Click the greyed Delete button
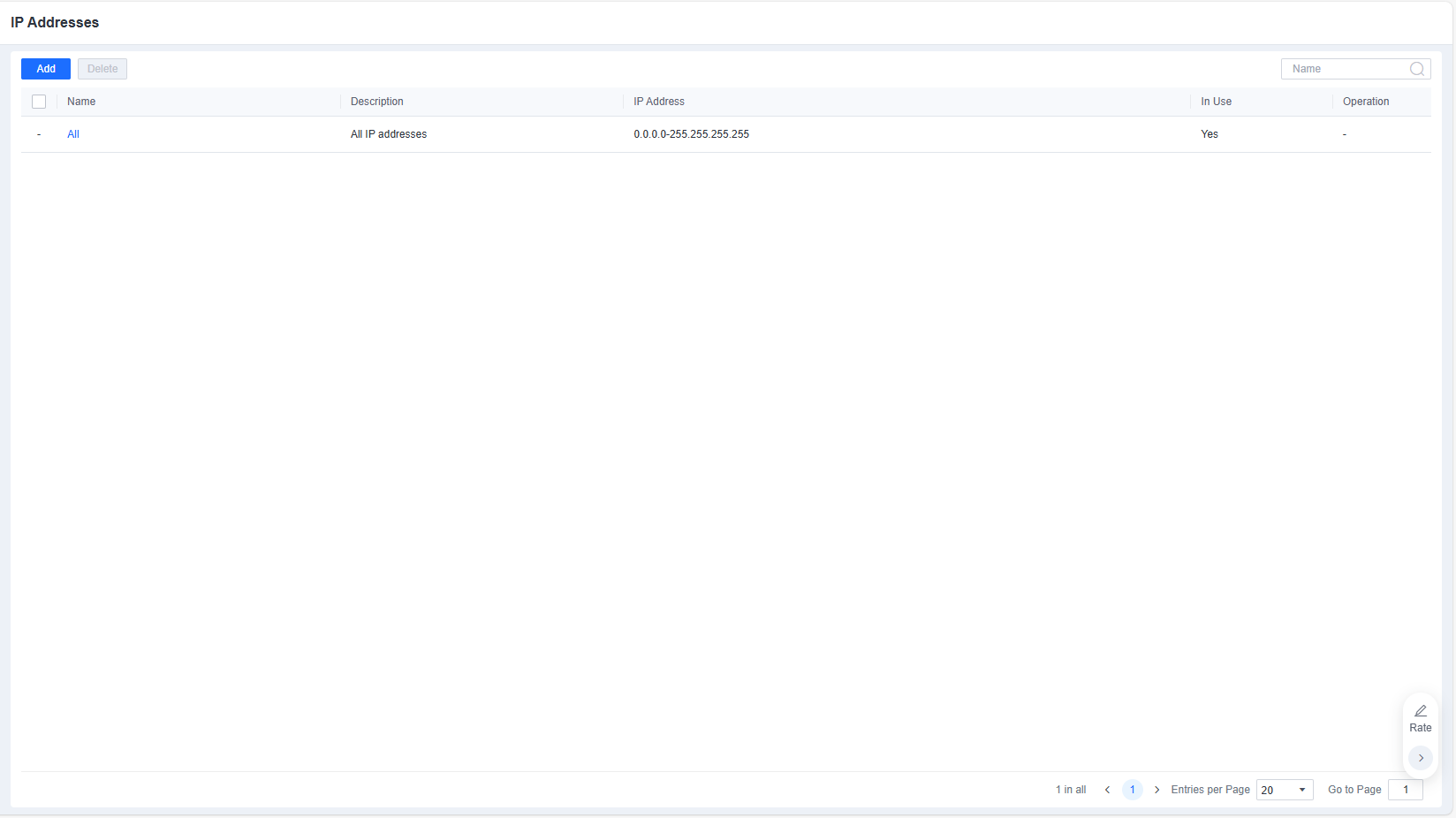Screen dimensions: 1456x818 coord(102,69)
